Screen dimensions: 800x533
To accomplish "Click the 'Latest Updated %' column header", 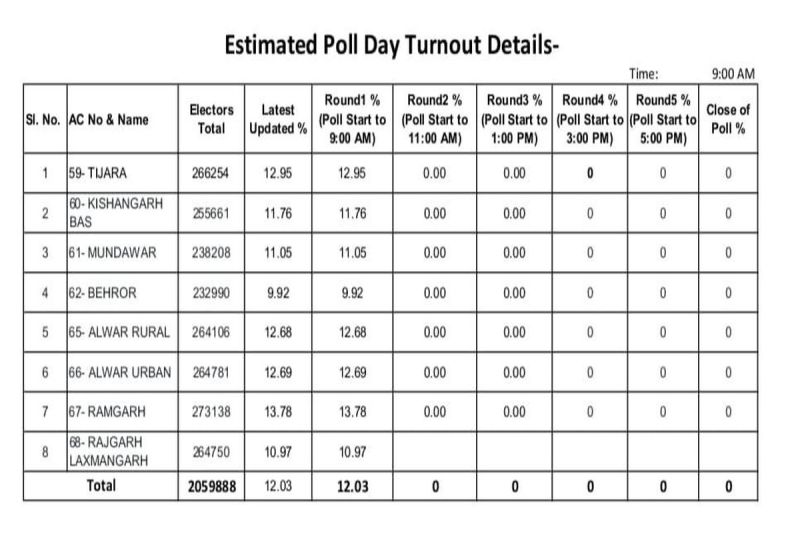I will click(x=277, y=119).
